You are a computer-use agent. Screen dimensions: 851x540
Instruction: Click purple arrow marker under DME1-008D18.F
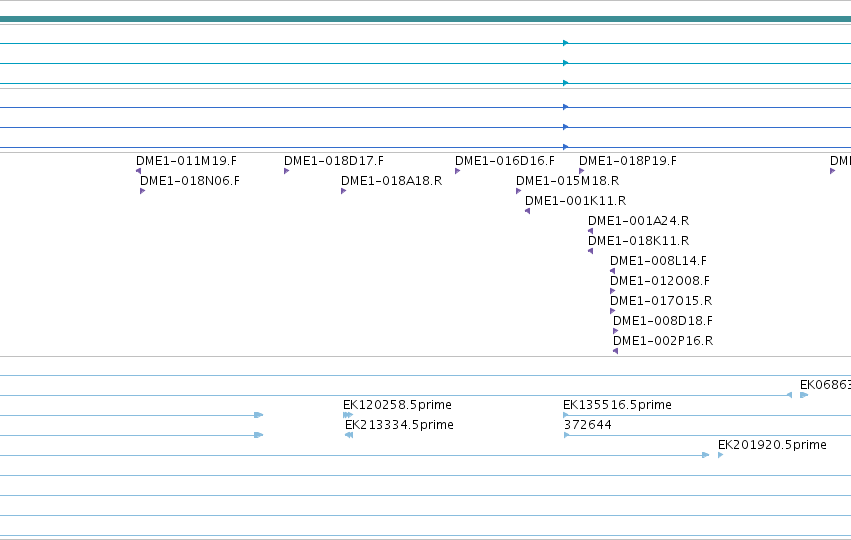coord(615,331)
